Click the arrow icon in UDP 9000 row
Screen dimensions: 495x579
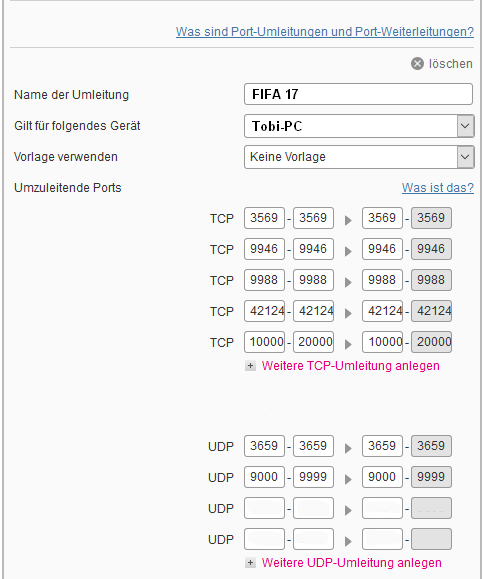click(x=348, y=480)
